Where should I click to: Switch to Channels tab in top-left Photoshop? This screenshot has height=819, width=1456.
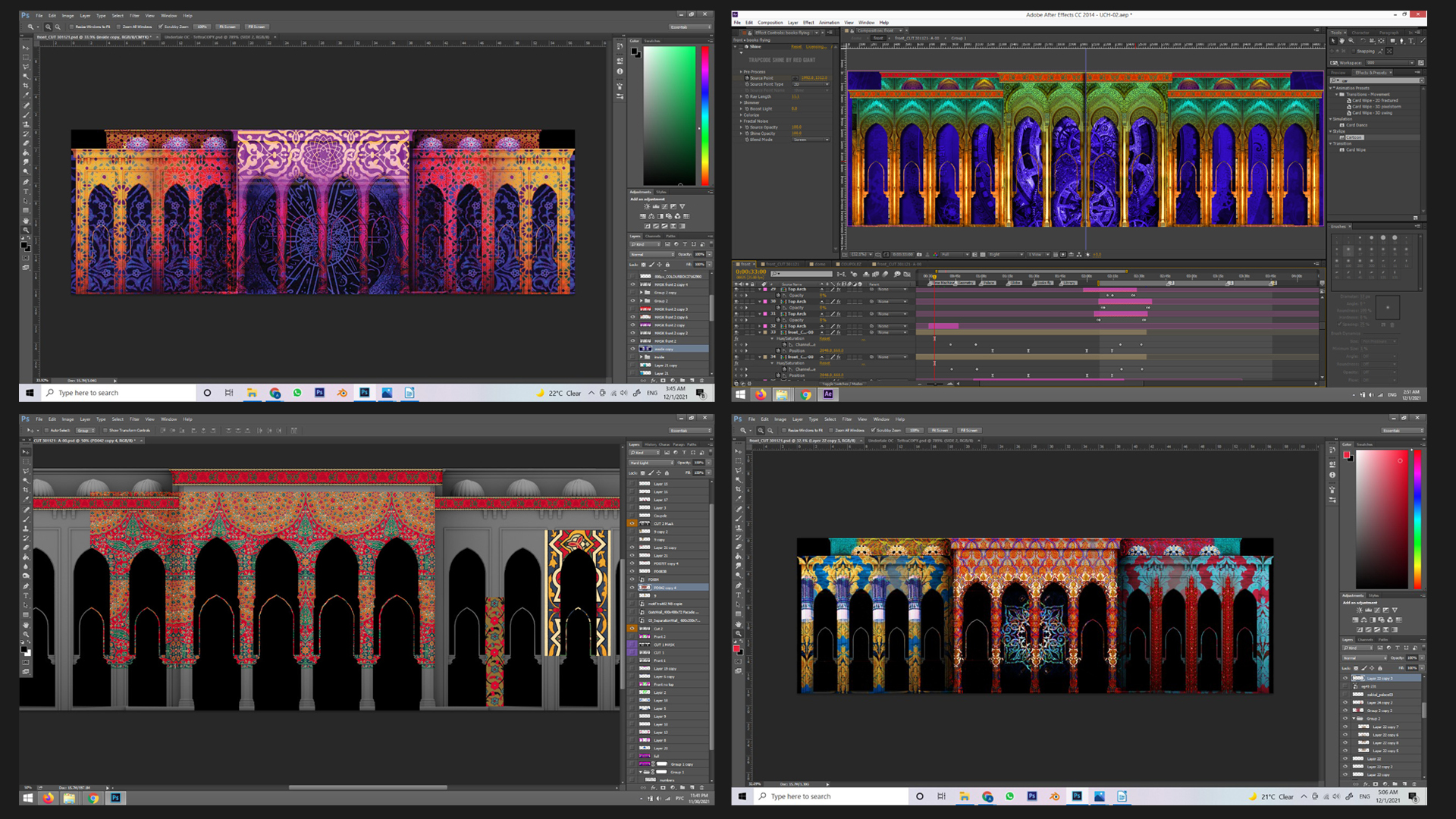pyautogui.click(x=653, y=236)
